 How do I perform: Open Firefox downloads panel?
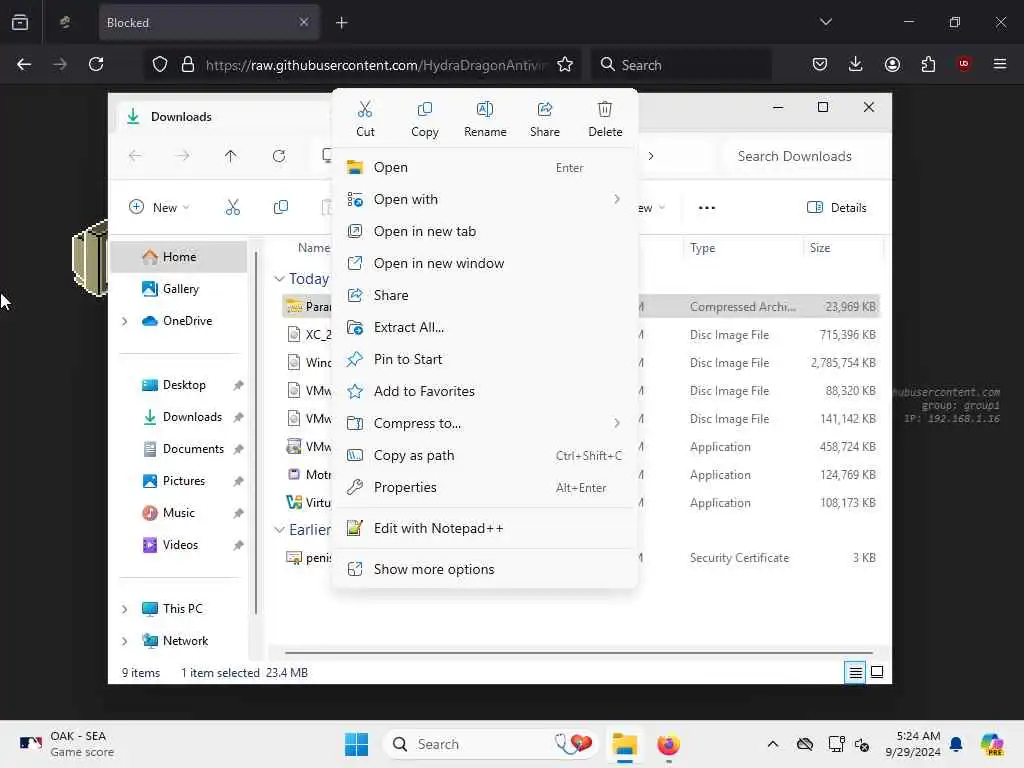[x=856, y=64]
